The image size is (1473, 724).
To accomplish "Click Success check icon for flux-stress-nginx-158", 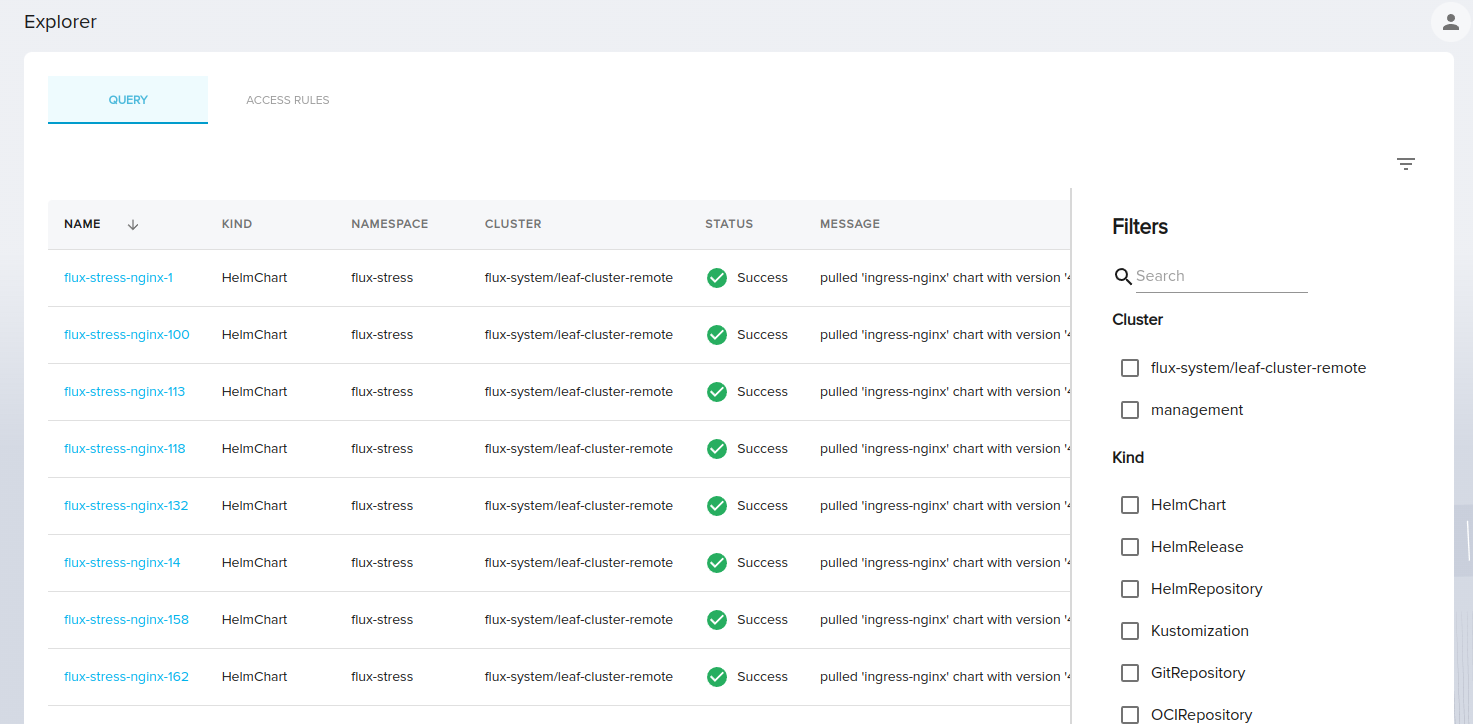I will (x=717, y=620).
